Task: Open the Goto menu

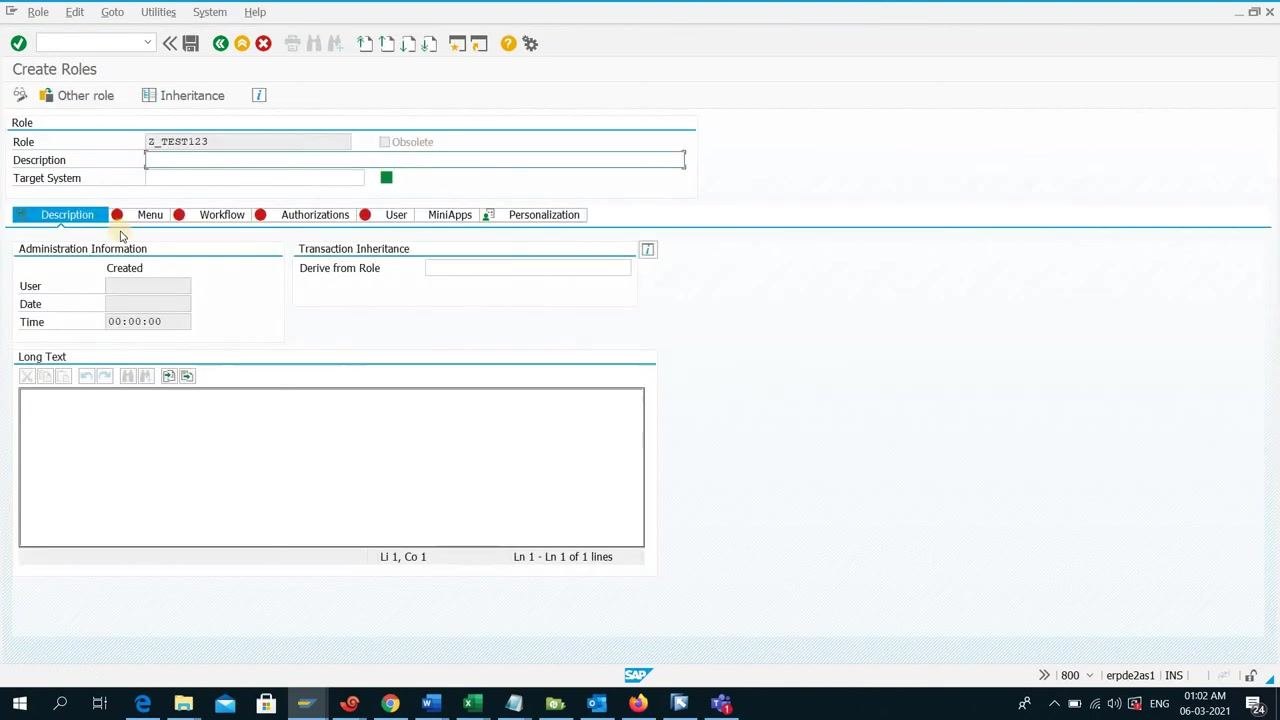Action: (x=112, y=12)
